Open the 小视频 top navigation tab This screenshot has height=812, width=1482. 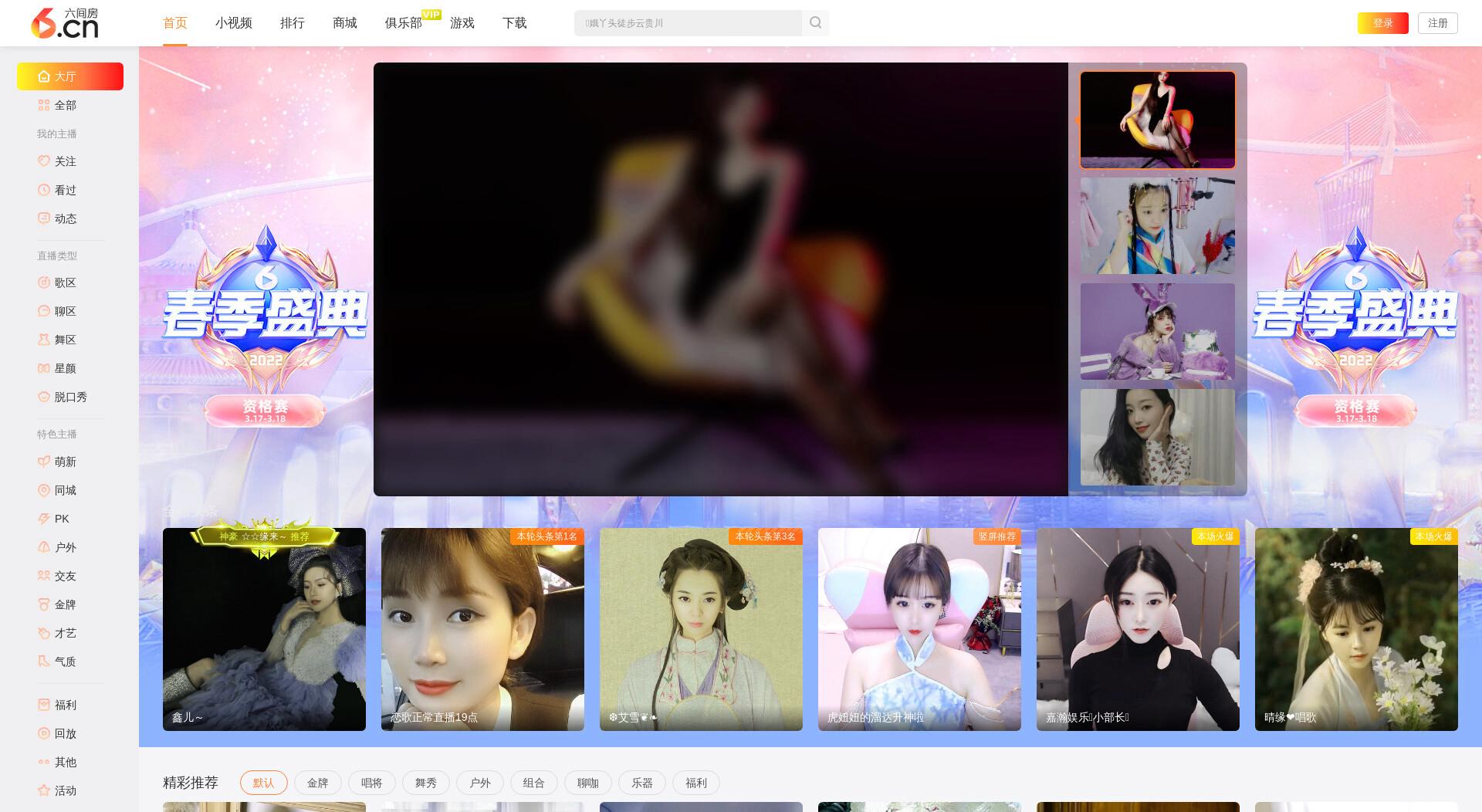[234, 23]
